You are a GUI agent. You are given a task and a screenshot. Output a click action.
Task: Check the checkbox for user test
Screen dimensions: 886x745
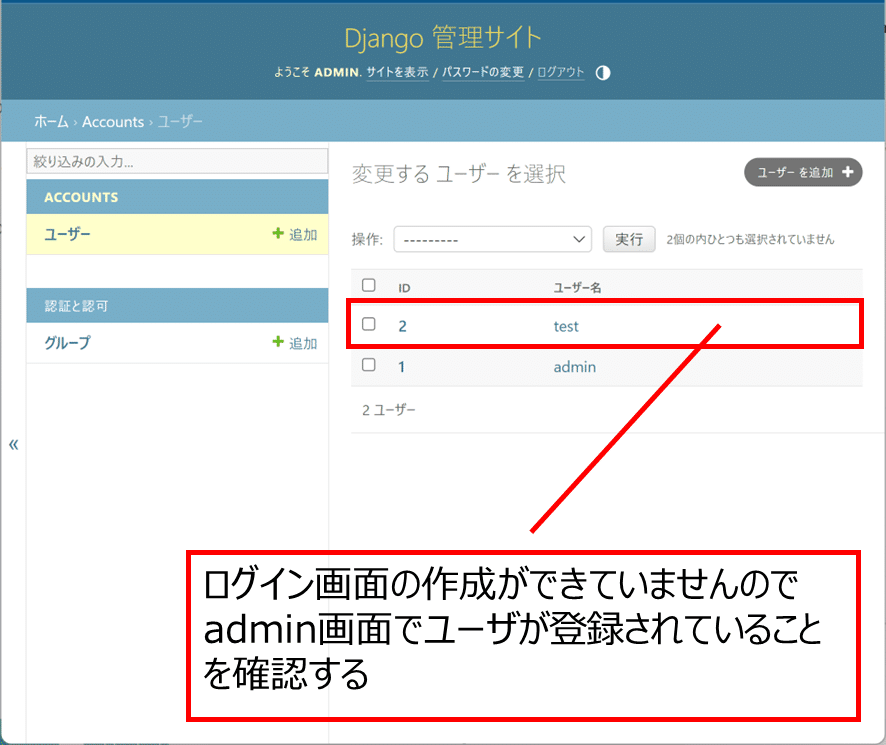368,324
